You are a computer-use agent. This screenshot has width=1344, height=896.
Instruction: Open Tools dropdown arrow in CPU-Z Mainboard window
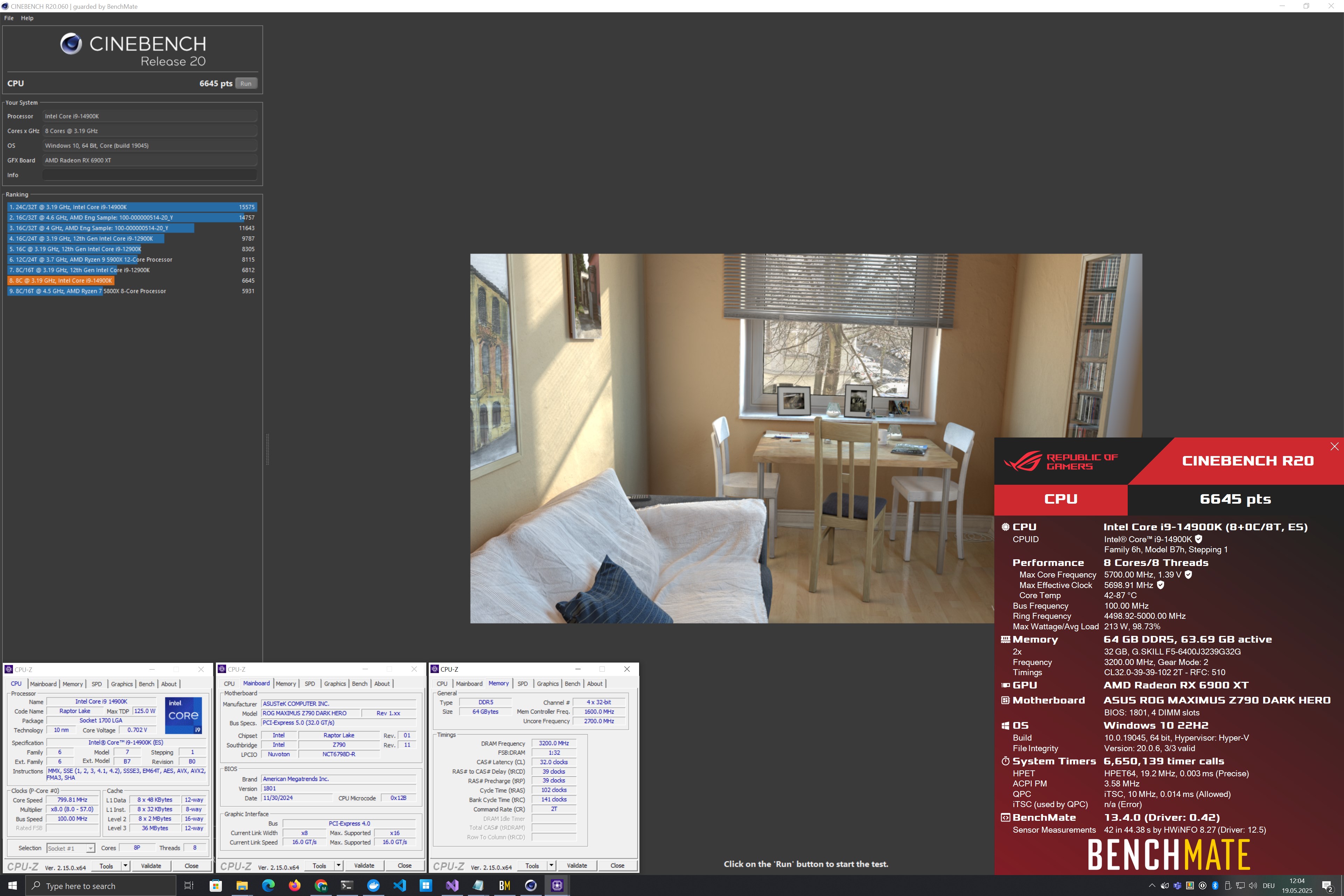click(x=338, y=866)
